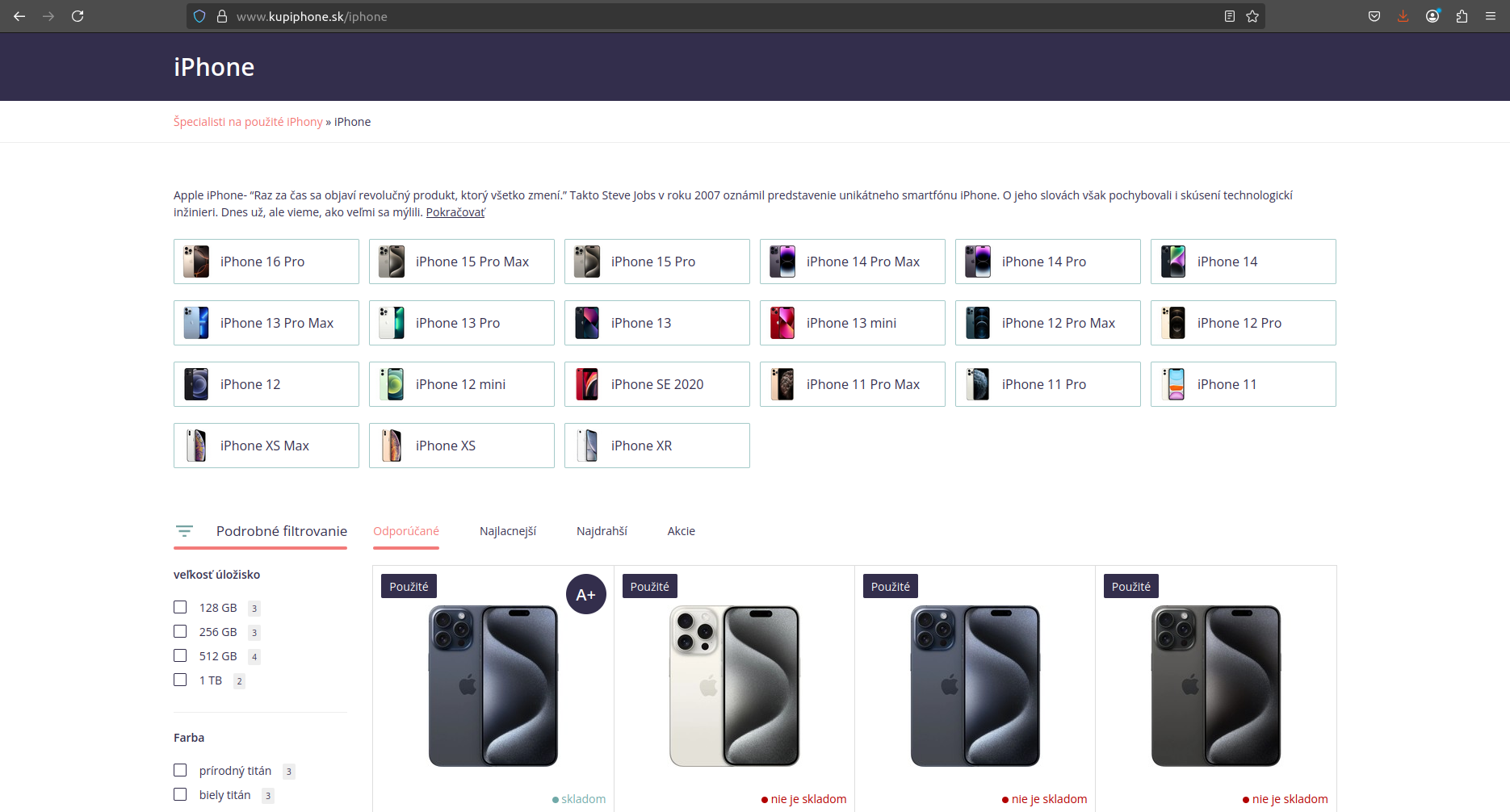Select the Najlacnejší sorting tab
This screenshot has height=812, width=1510.
pyautogui.click(x=508, y=531)
